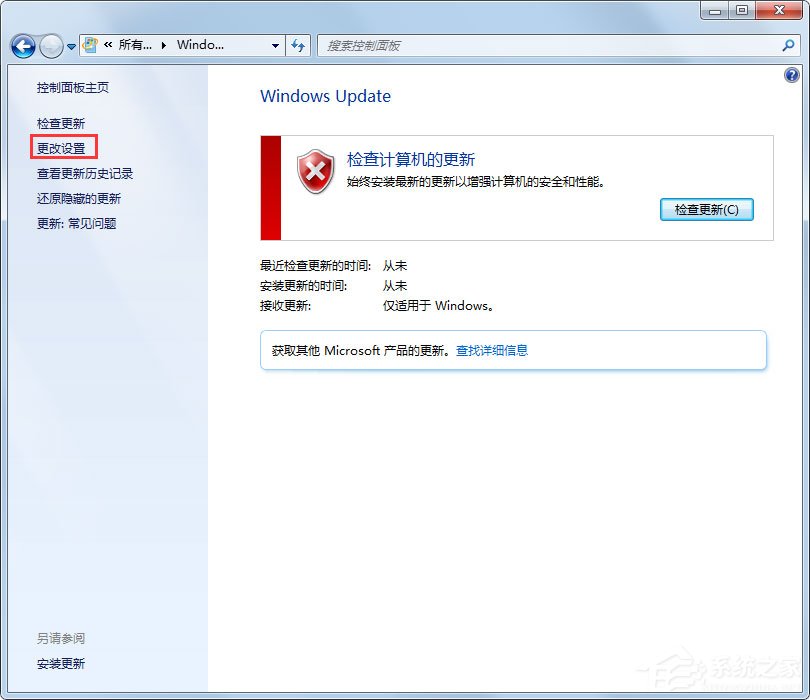Open the address bar breadcrumb dropdown
This screenshot has height=700, width=810.
pyautogui.click(x=276, y=45)
